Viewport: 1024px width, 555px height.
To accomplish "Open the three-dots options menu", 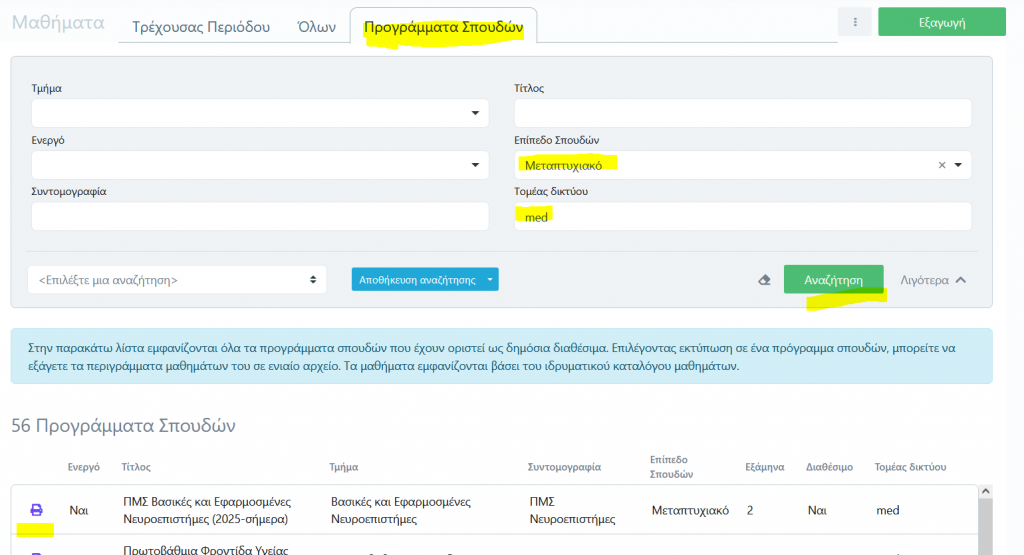I will click(x=854, y=22).
